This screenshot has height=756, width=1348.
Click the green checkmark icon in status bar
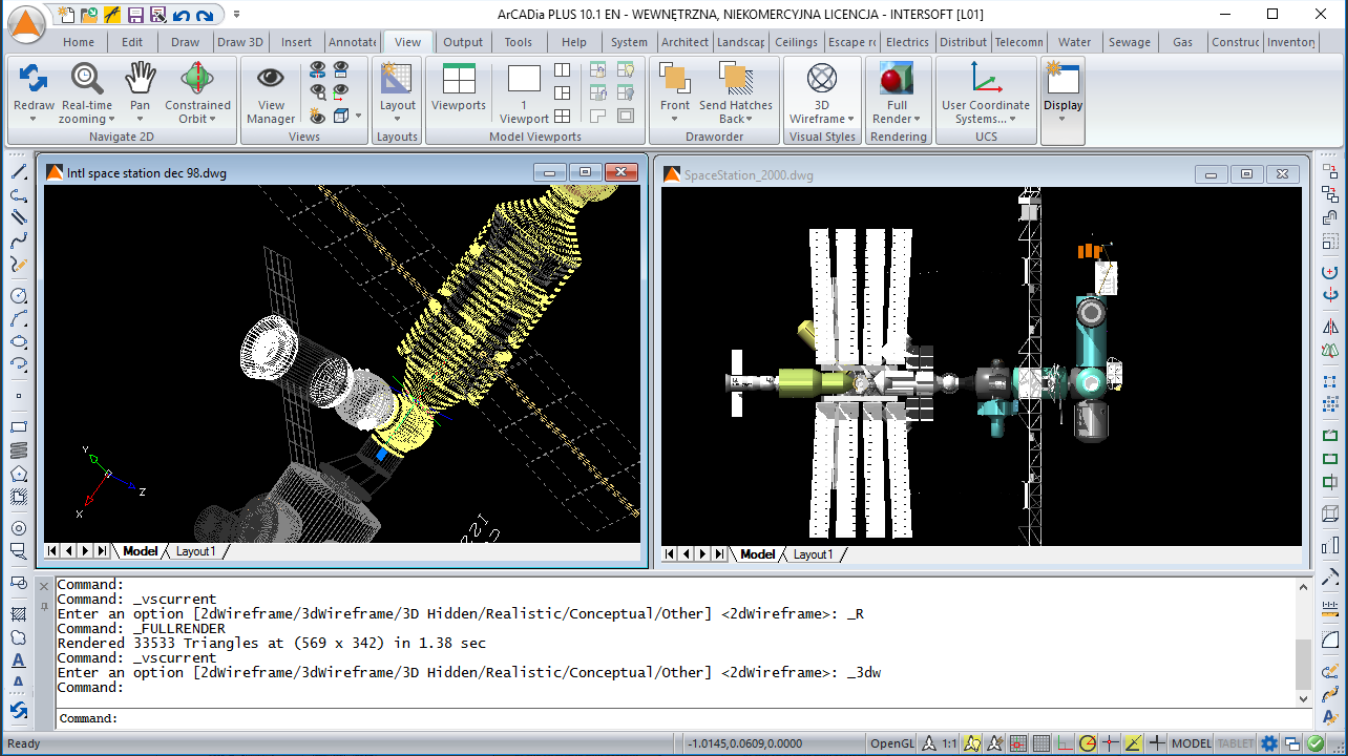tap(1315, 743)
